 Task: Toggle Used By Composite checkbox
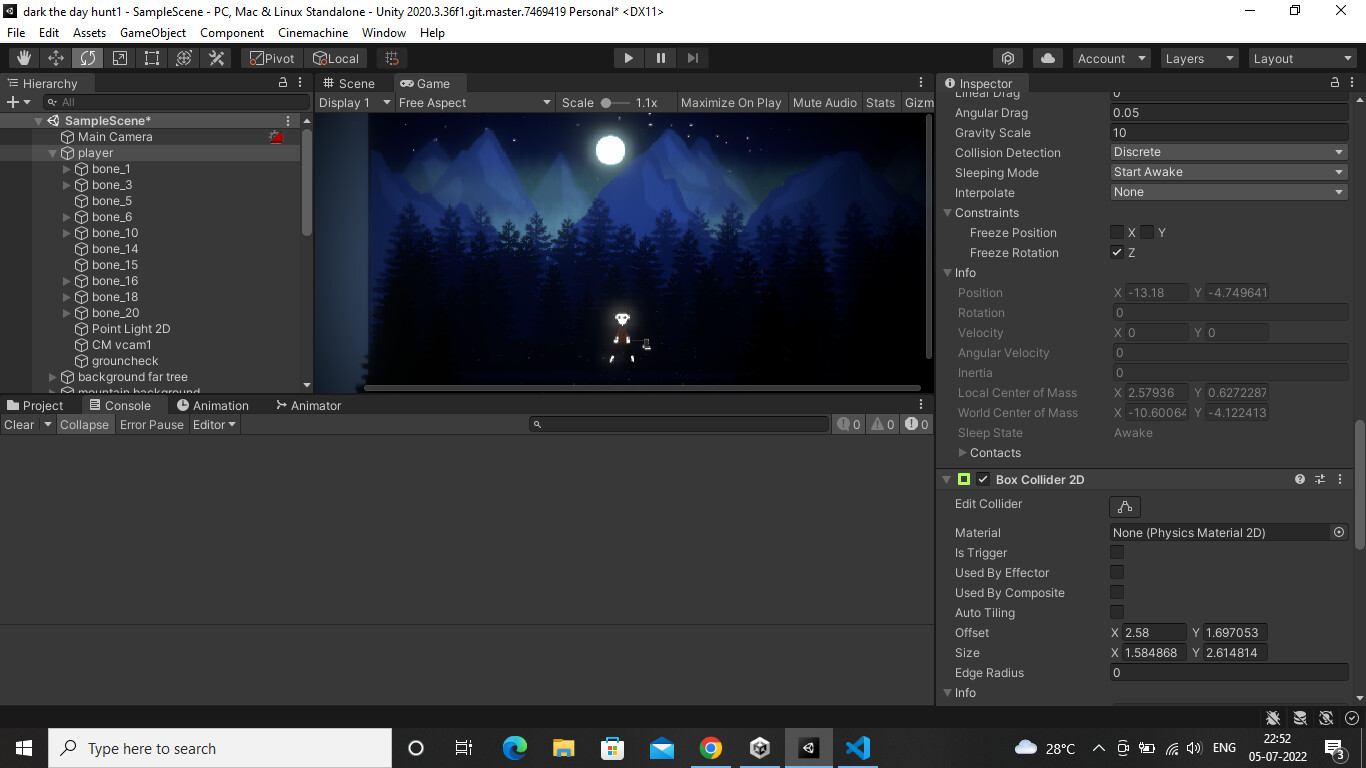click(1117, 592)
